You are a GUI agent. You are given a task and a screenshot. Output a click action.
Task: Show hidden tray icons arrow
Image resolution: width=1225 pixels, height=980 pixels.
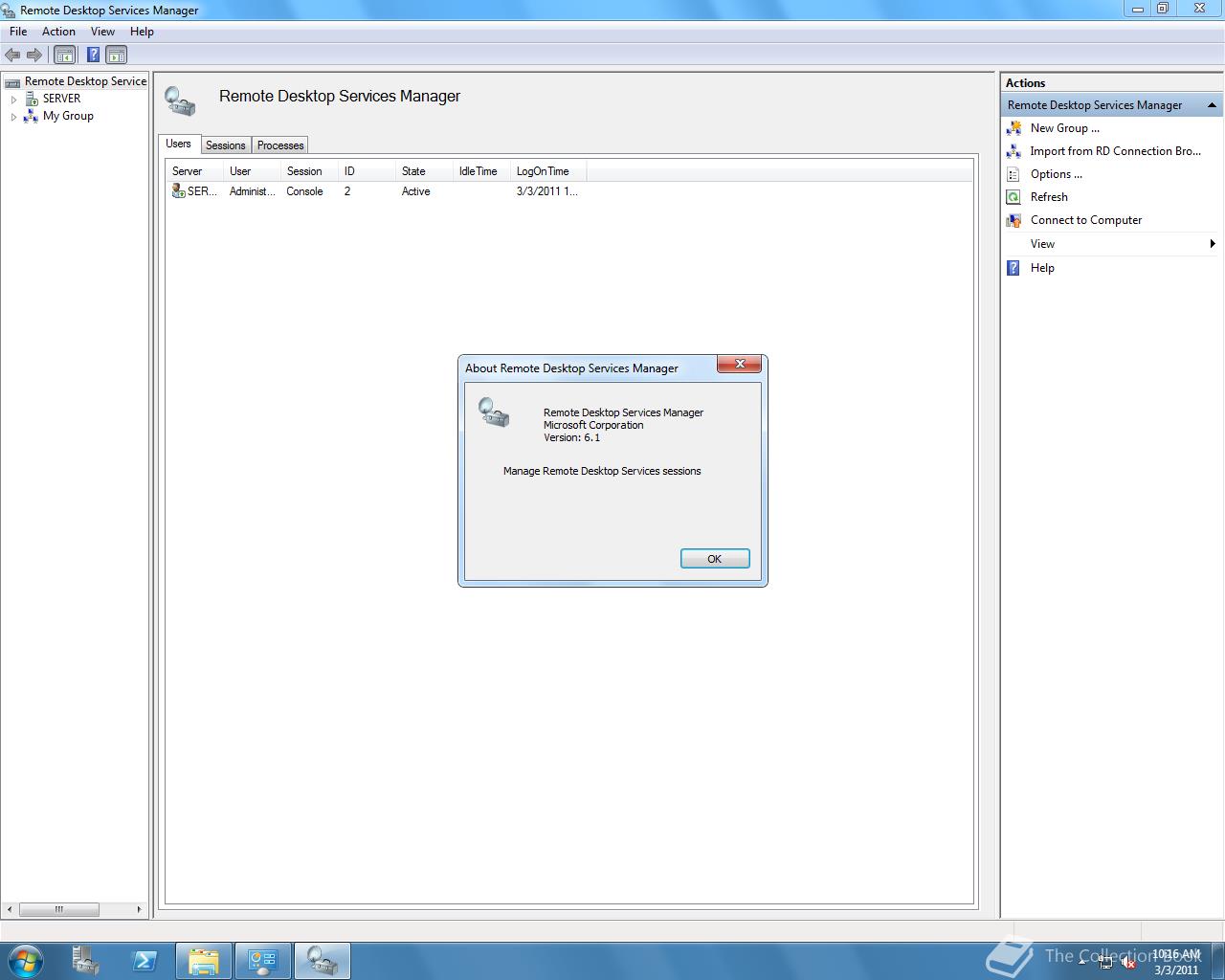point(1082,962)
